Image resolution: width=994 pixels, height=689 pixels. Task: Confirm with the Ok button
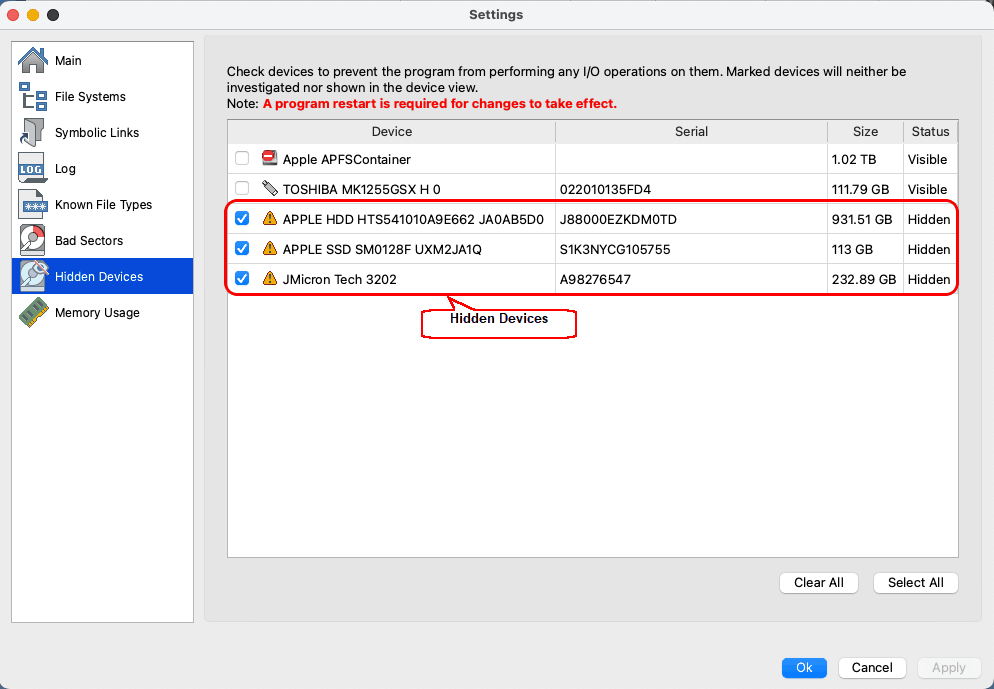(x=804, y=667)
